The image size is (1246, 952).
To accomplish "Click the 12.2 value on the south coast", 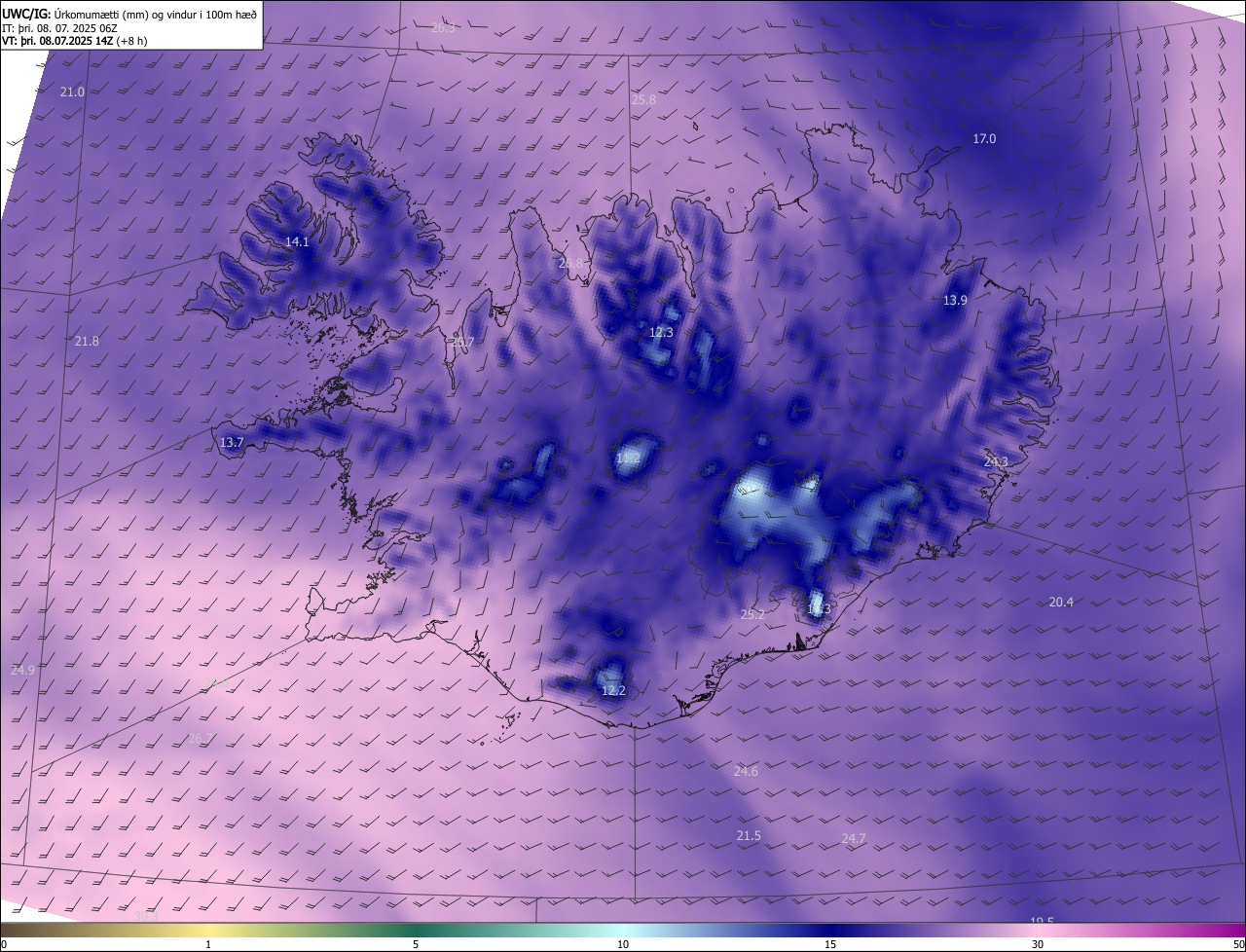I will coord(613,691).
